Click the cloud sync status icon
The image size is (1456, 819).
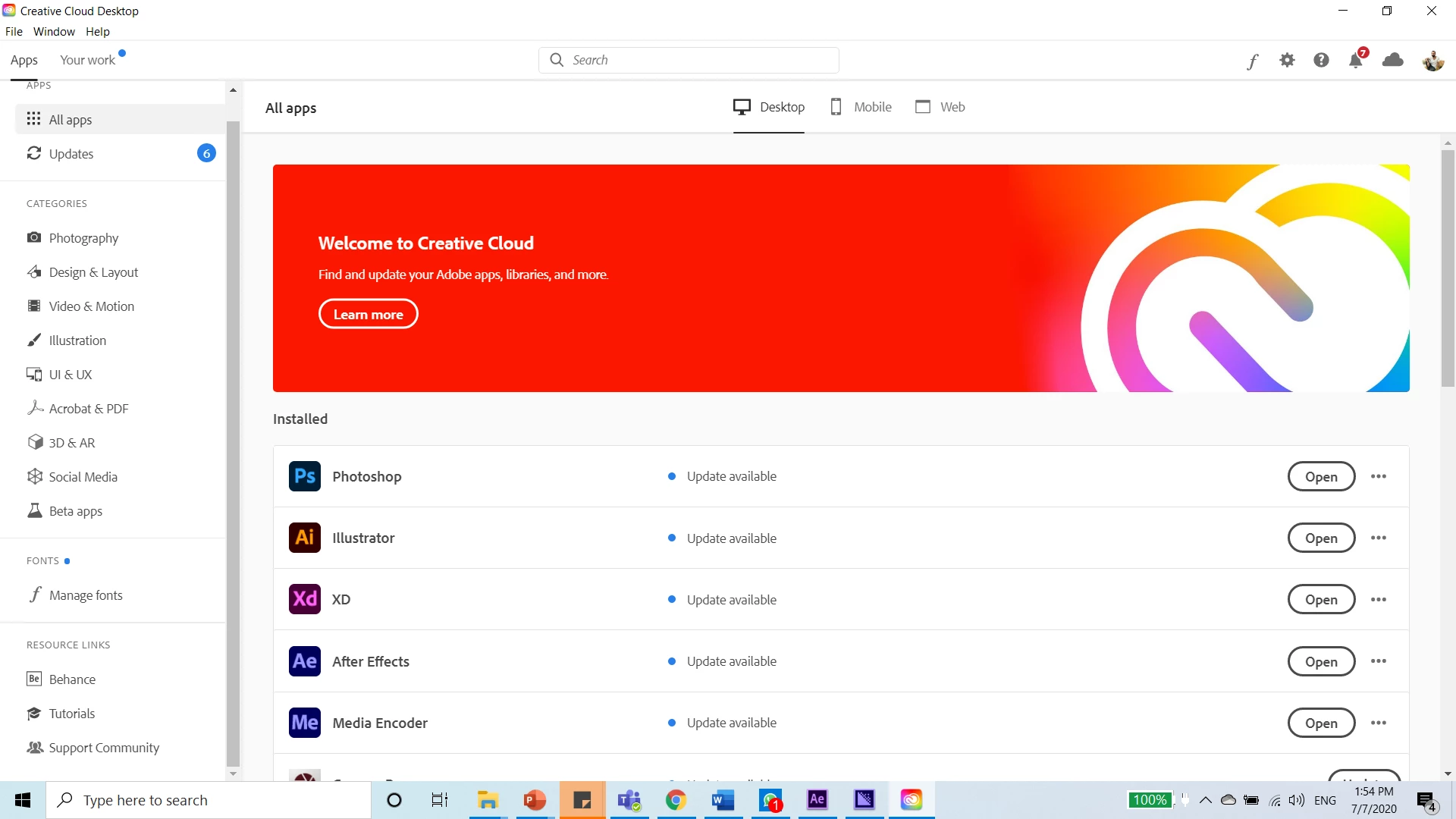click(x=1393, y=60)
